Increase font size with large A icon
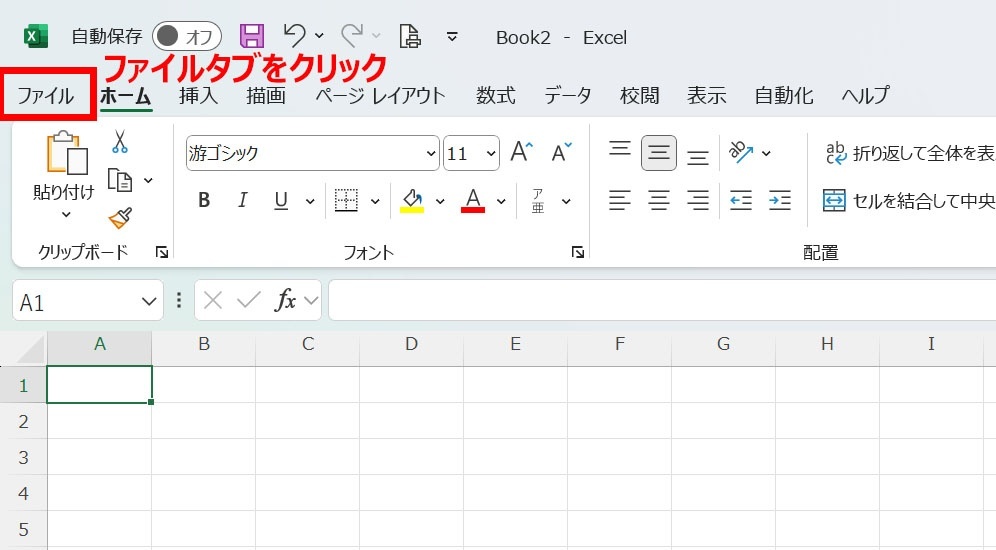 tap(522, 152)
